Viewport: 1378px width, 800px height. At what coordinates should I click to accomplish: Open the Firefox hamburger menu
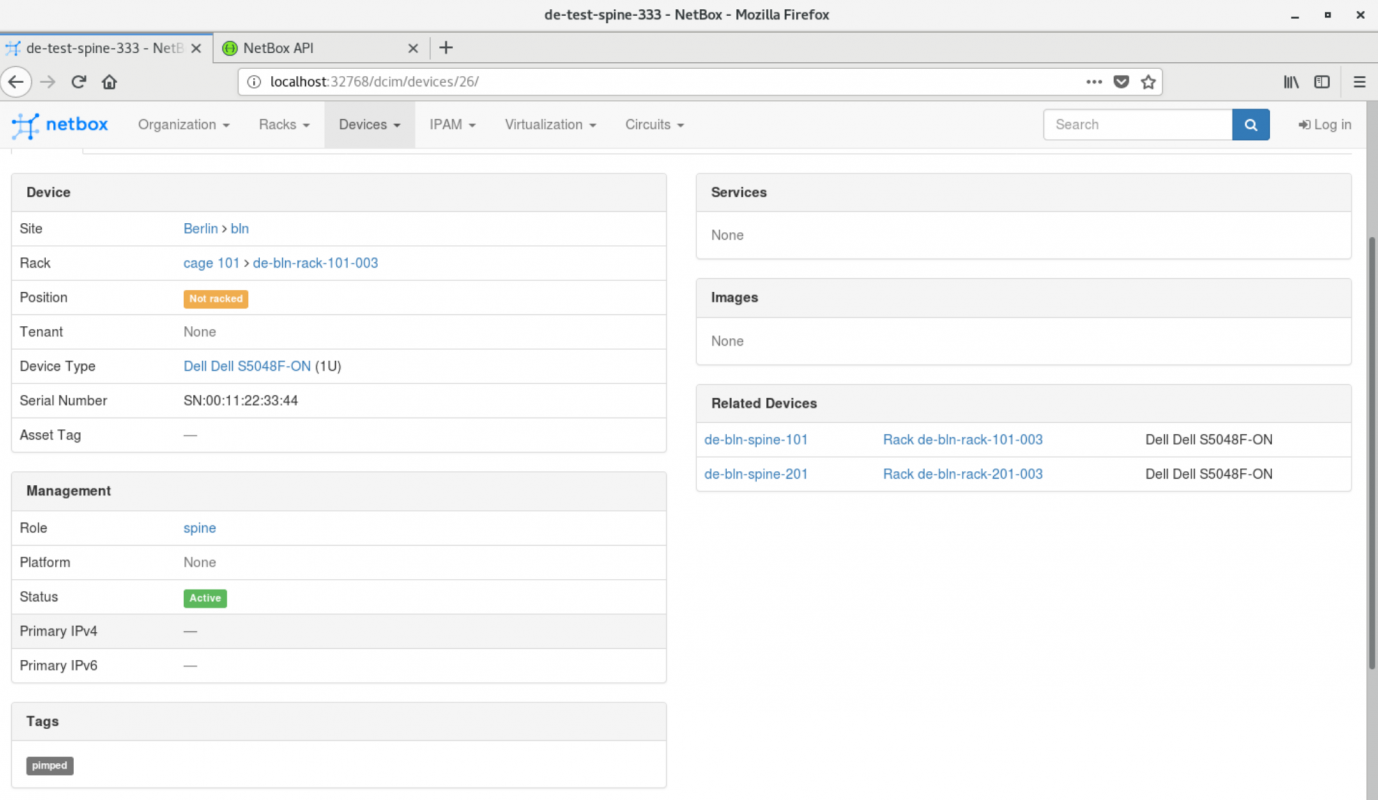pyautogui.click(x=1359, y=81)
